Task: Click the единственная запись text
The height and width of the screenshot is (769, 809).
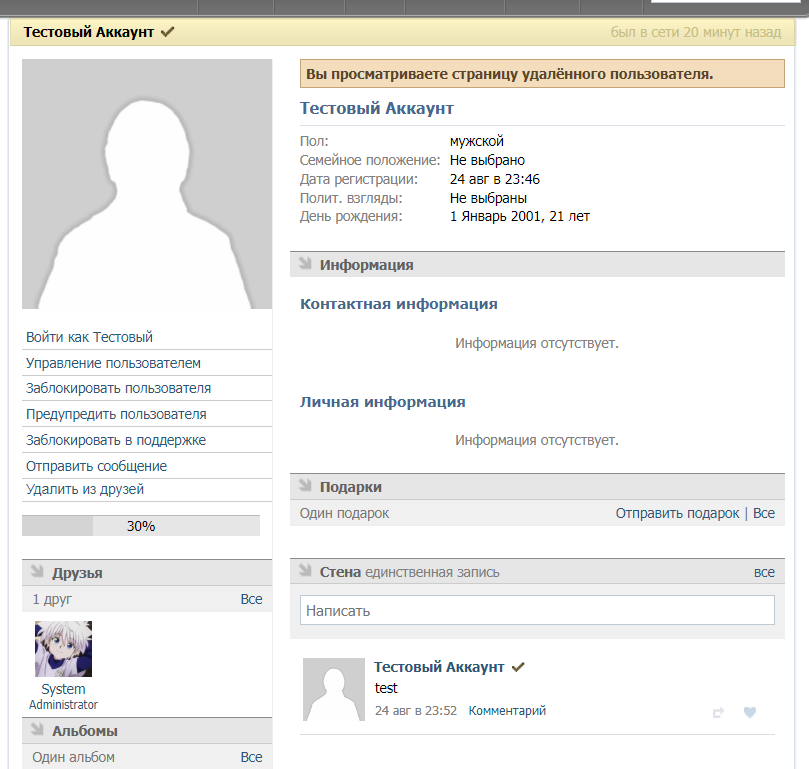Action: pyautogui.click(x=432, y=572)
